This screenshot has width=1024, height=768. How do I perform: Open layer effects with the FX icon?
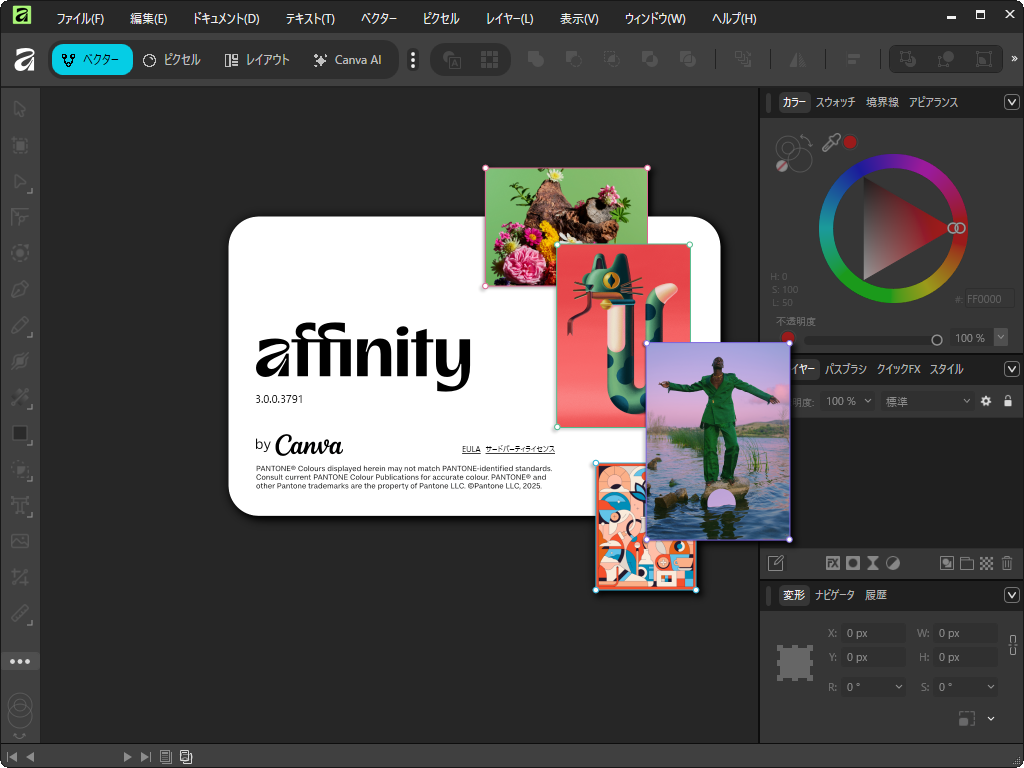point(833,563)
